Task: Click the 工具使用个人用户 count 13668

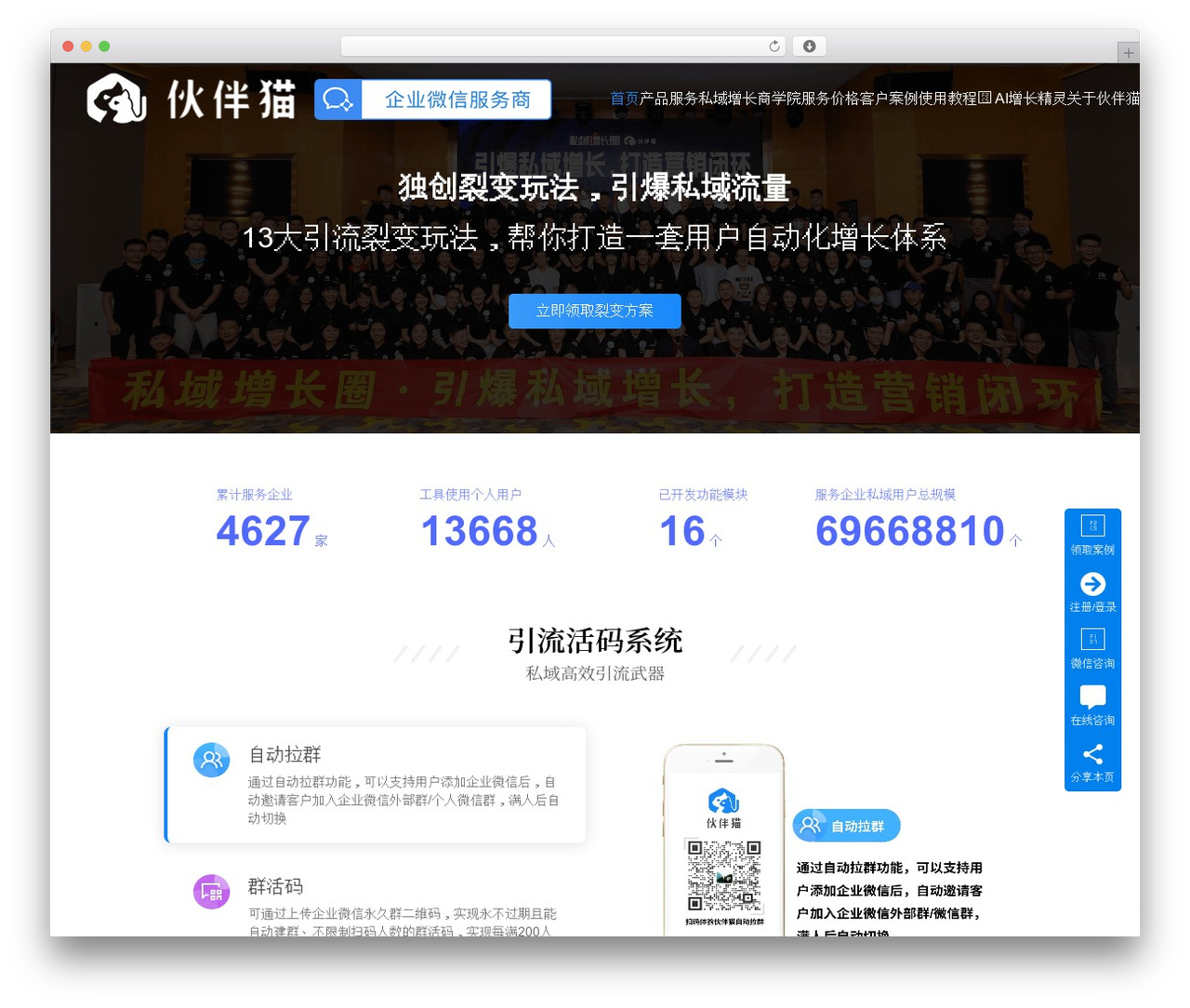Action: coord(479,531)
